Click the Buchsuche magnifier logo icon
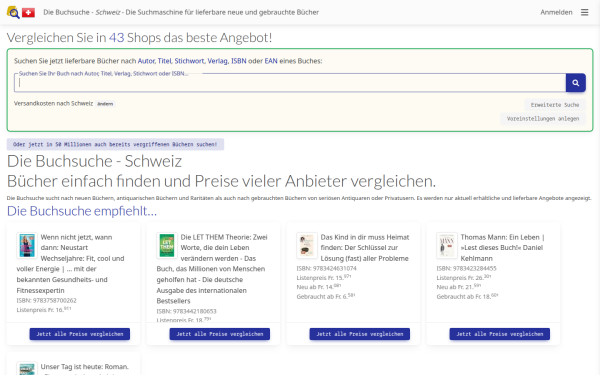This screenshot has height=375, width=600. click(13, 12)
